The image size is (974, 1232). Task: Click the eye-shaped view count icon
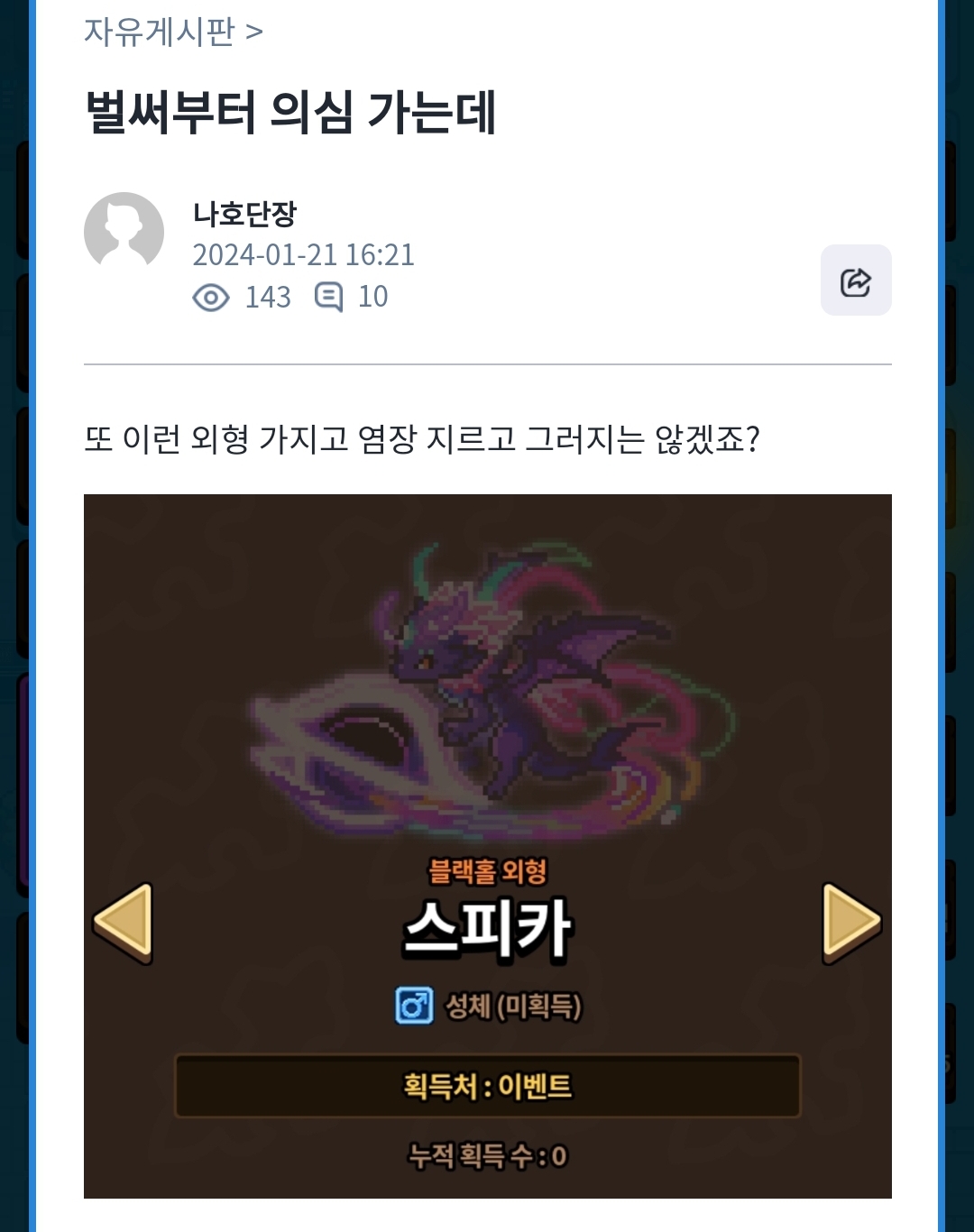pyautogui.click(x=211, y=298)
